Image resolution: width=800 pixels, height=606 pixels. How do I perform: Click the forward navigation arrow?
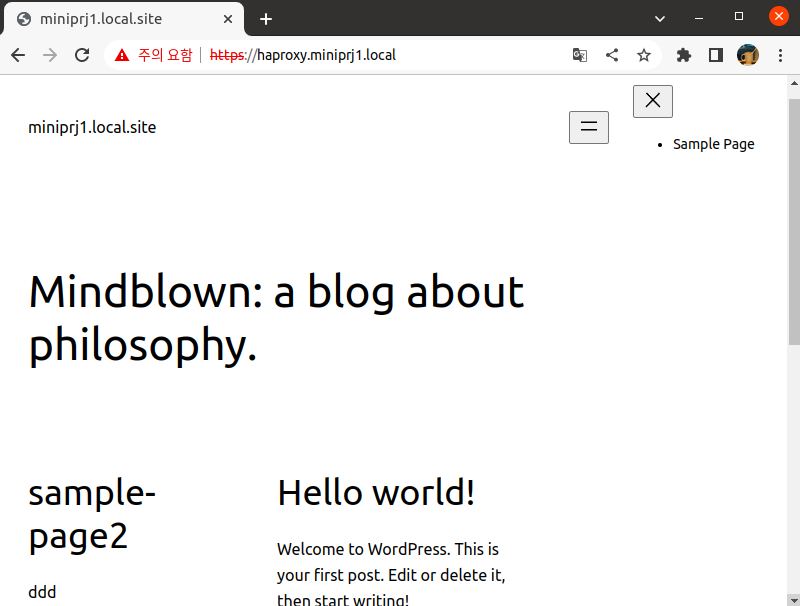pos(50,55)
